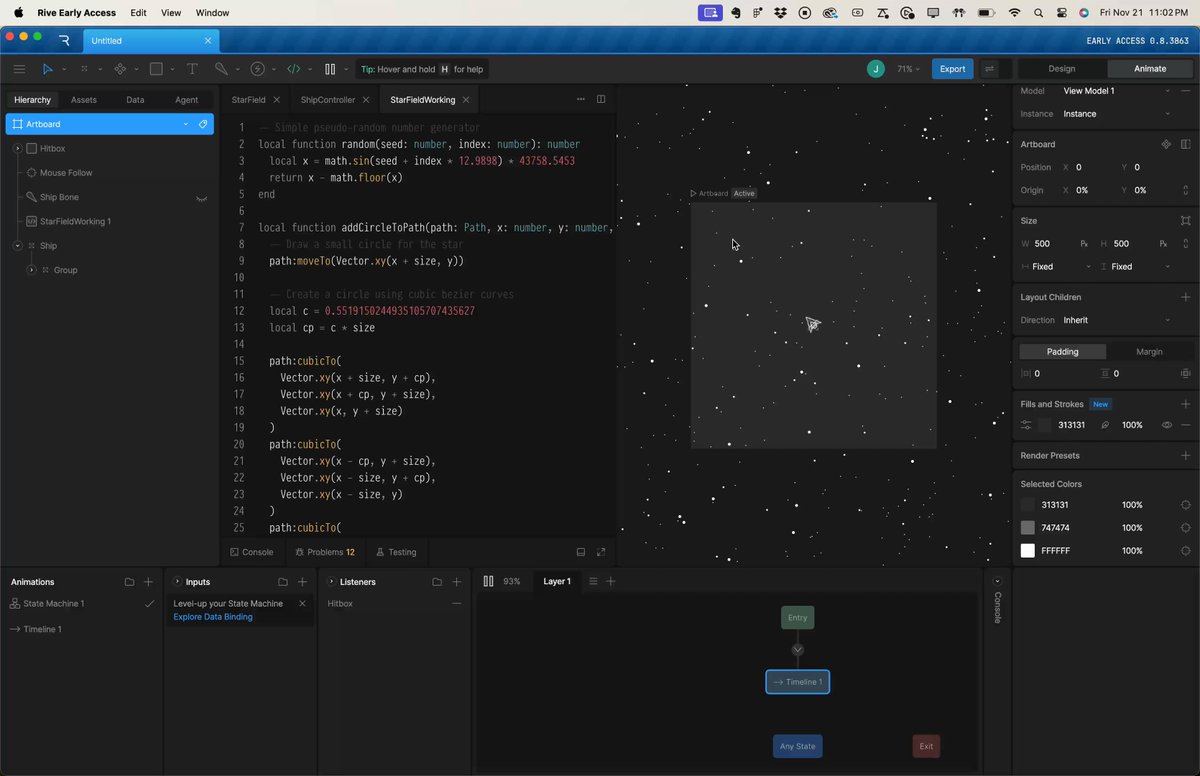Open the Explore Data Binding link

[213, 617]
